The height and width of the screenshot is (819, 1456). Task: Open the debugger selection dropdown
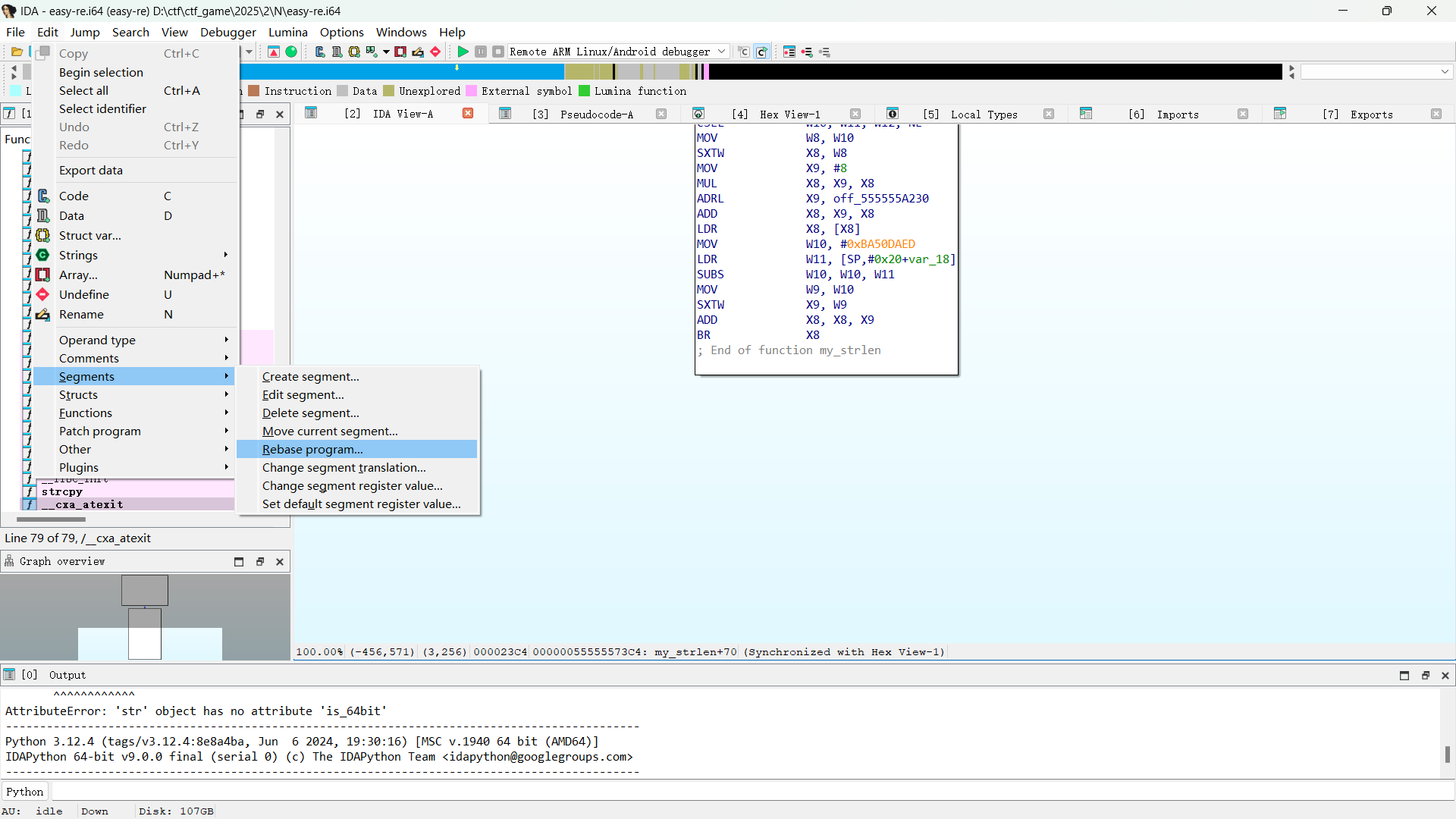[x=721, y=52]
